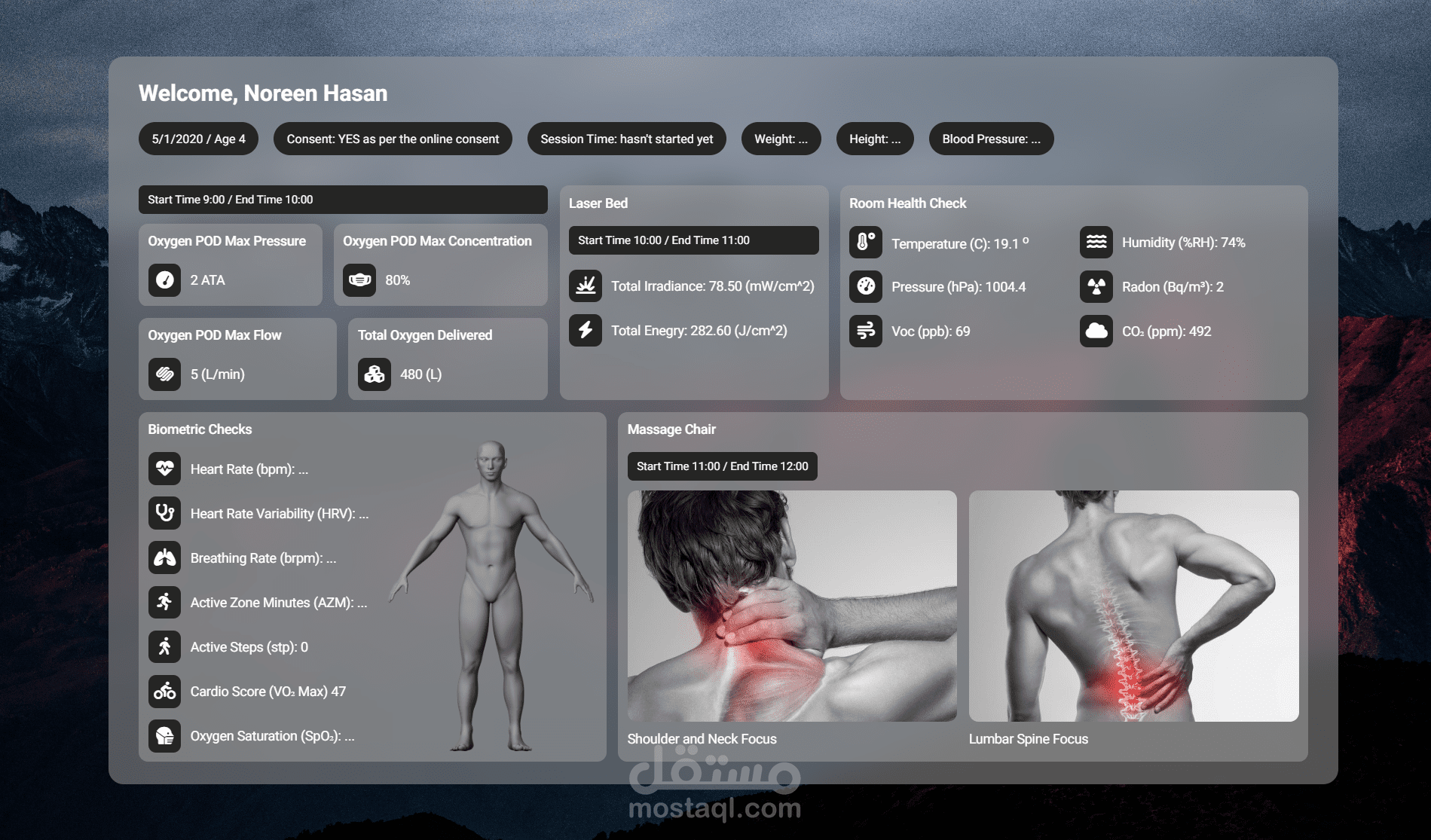Viewport: 1431px width, 840px height.
Task: Click the Radon radiation icon
Action: (1096, 287)
